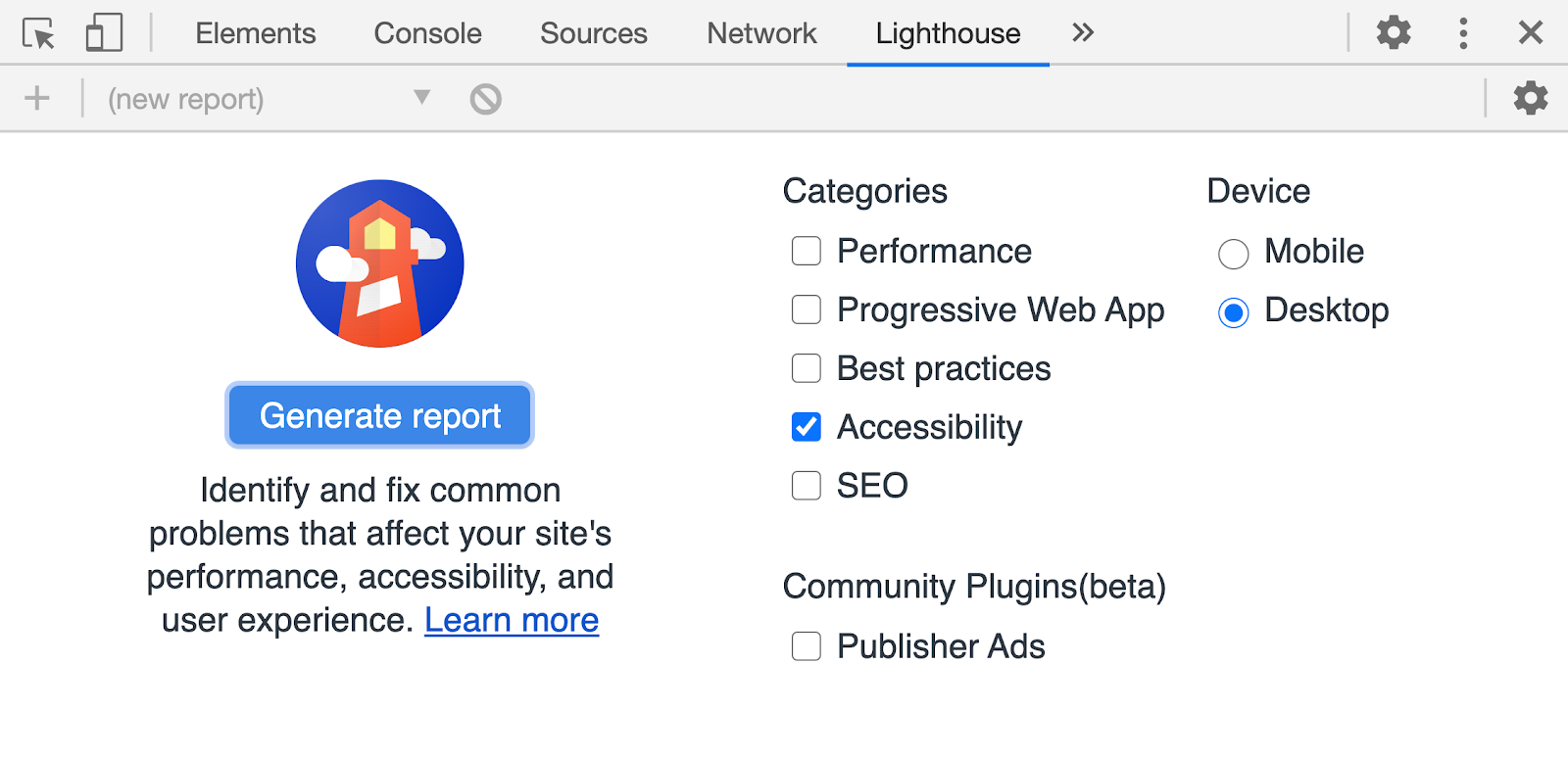Toggle the device toolbar
The width and height of the screenshot is (1568, 760).
tap(102, 32)
